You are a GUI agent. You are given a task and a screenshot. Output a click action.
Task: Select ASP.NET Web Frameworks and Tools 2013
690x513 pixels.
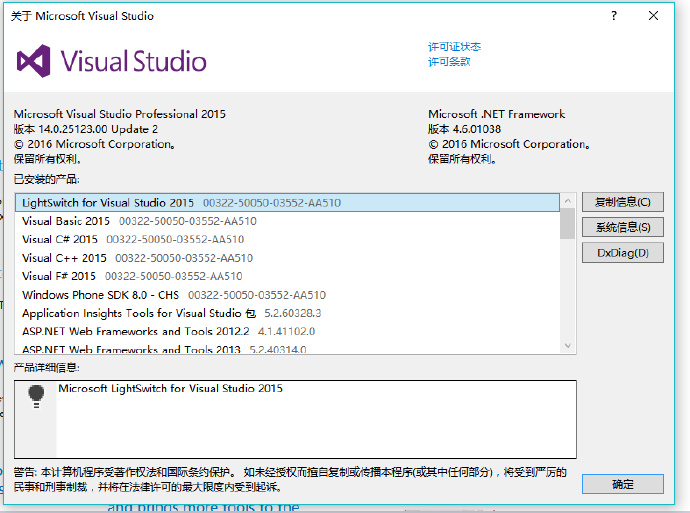(287, 348)
